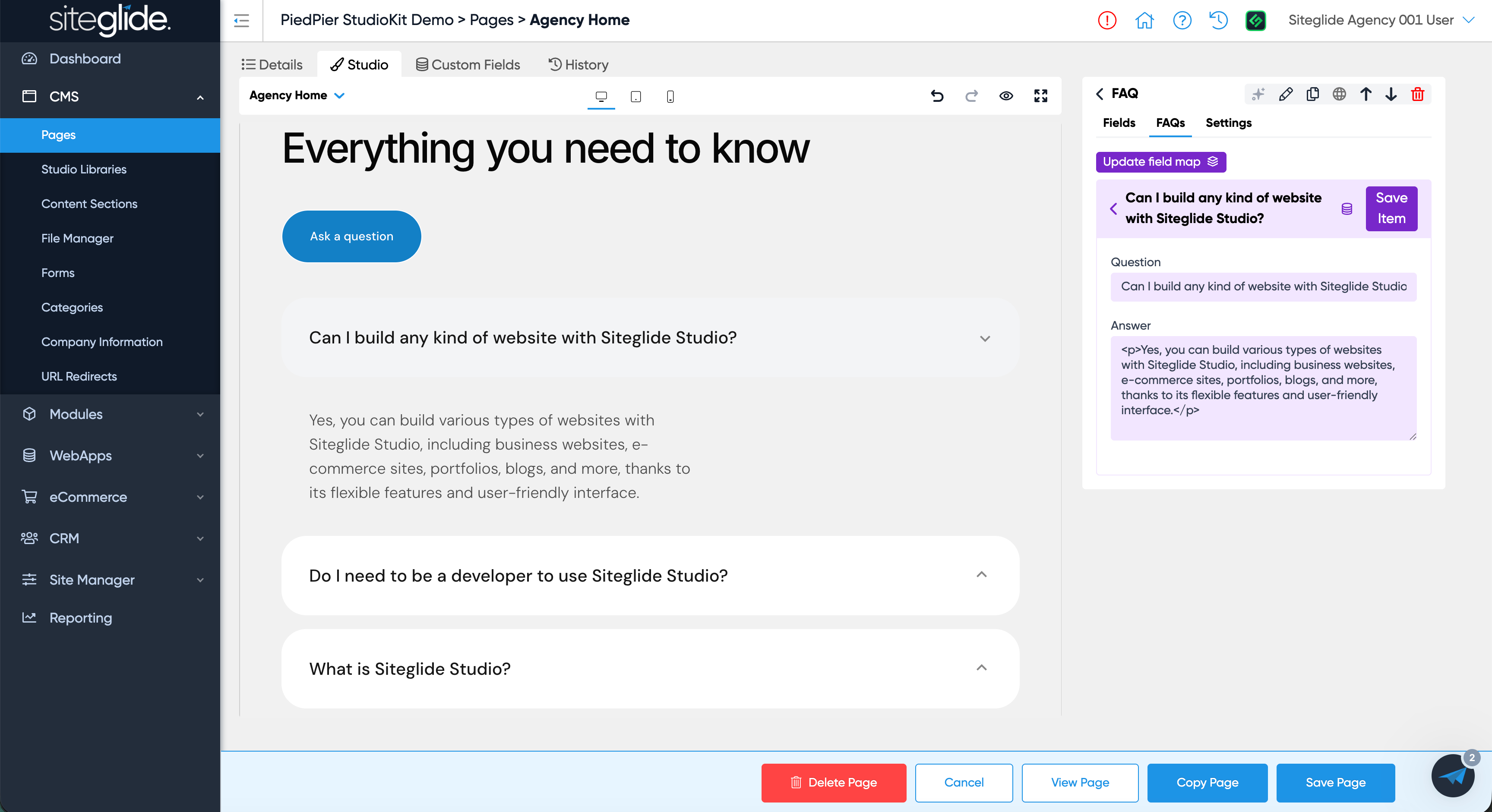Open the Custom Fields tab
The image size is (1492, 812).
468,65
